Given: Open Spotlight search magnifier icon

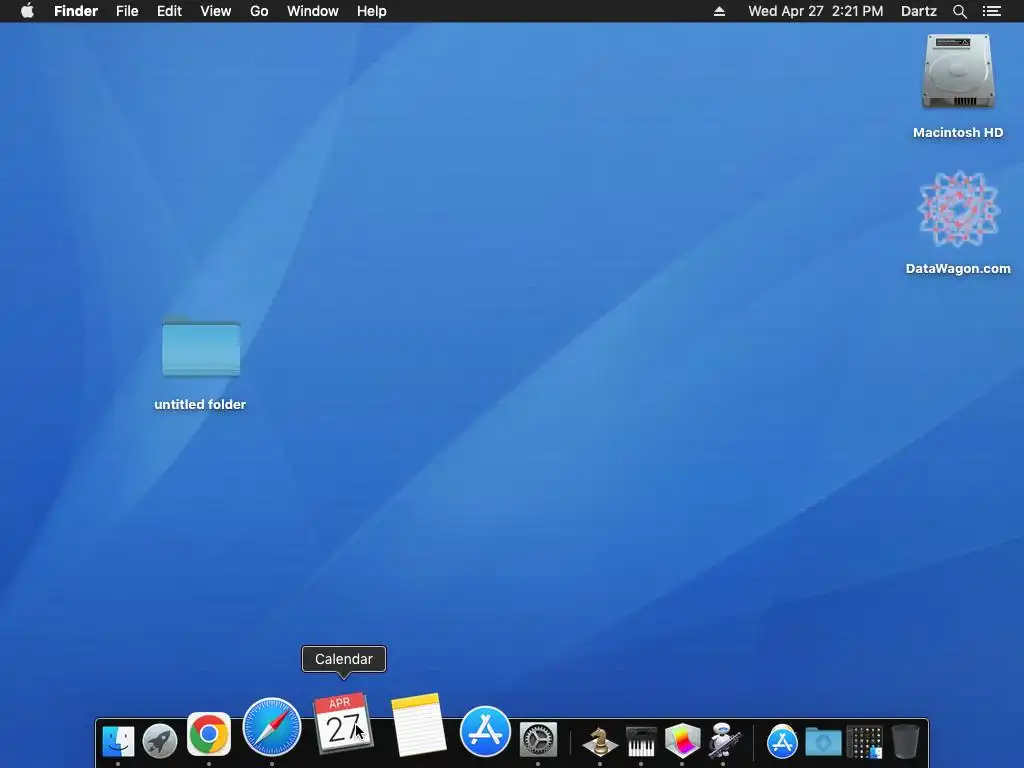Looking at the screenshot, I should (959, 11).
